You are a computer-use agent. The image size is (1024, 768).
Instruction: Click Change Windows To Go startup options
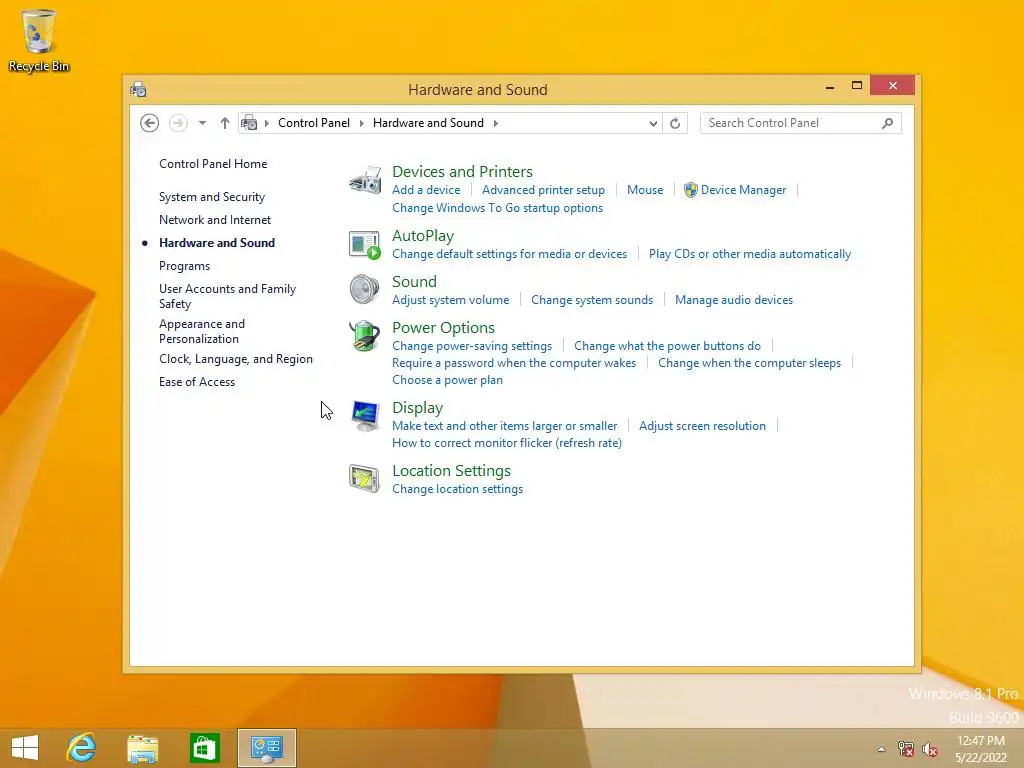point(497,208)
